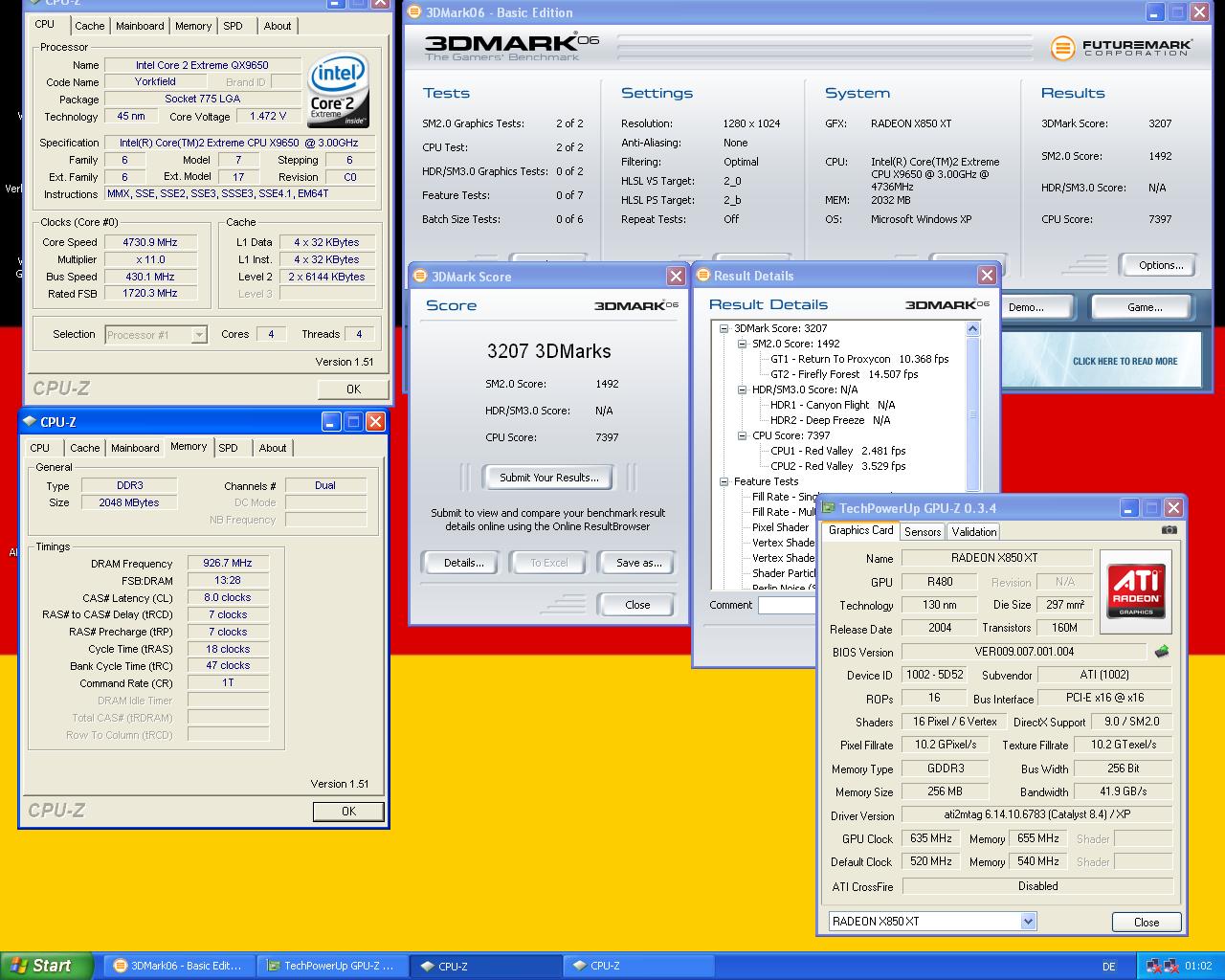Collapse the HDR/SM3.0 Score tree node
The width and height of the screenshot is (1225, 980).
[742, 390]
